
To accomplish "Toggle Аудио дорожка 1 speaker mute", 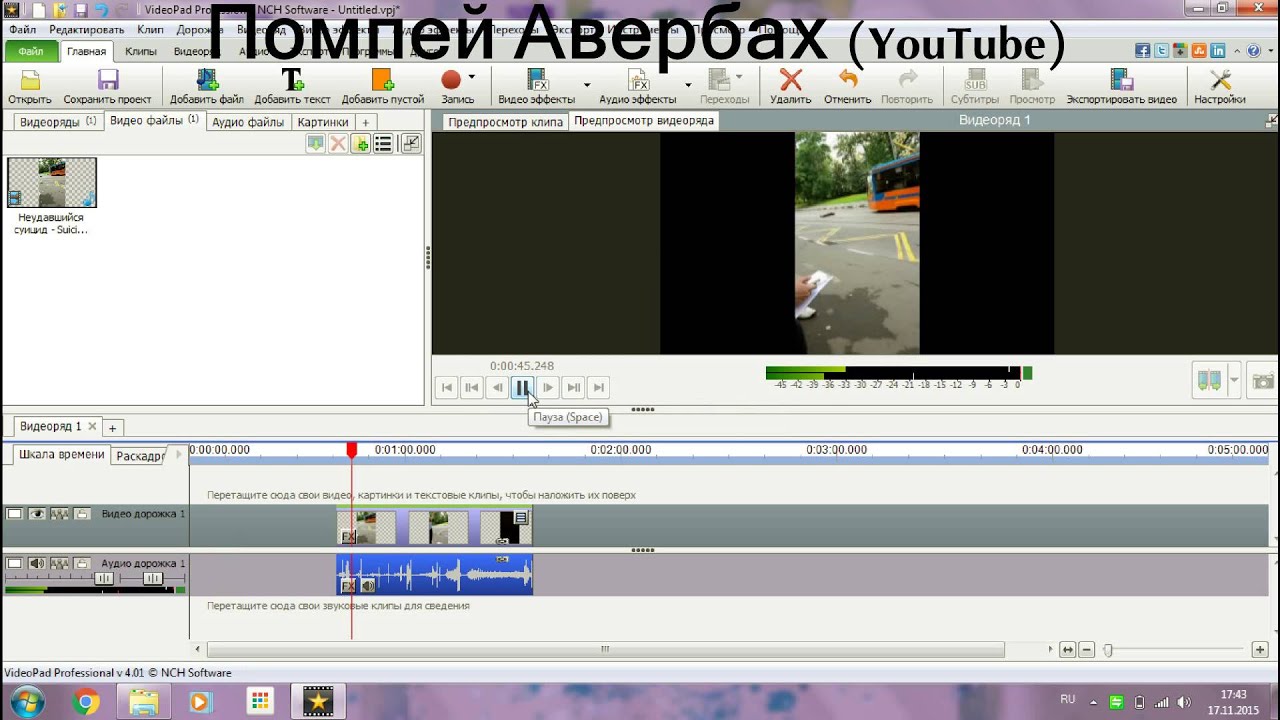I will [37, 564].
